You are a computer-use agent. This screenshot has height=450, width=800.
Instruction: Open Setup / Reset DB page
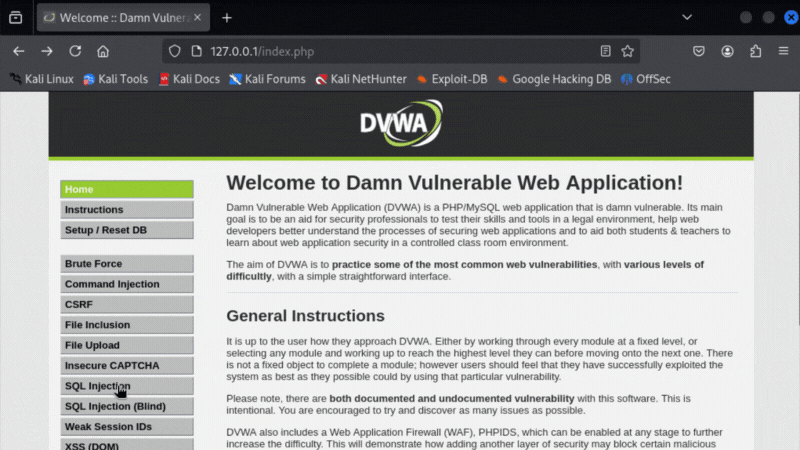click(127, 230)
